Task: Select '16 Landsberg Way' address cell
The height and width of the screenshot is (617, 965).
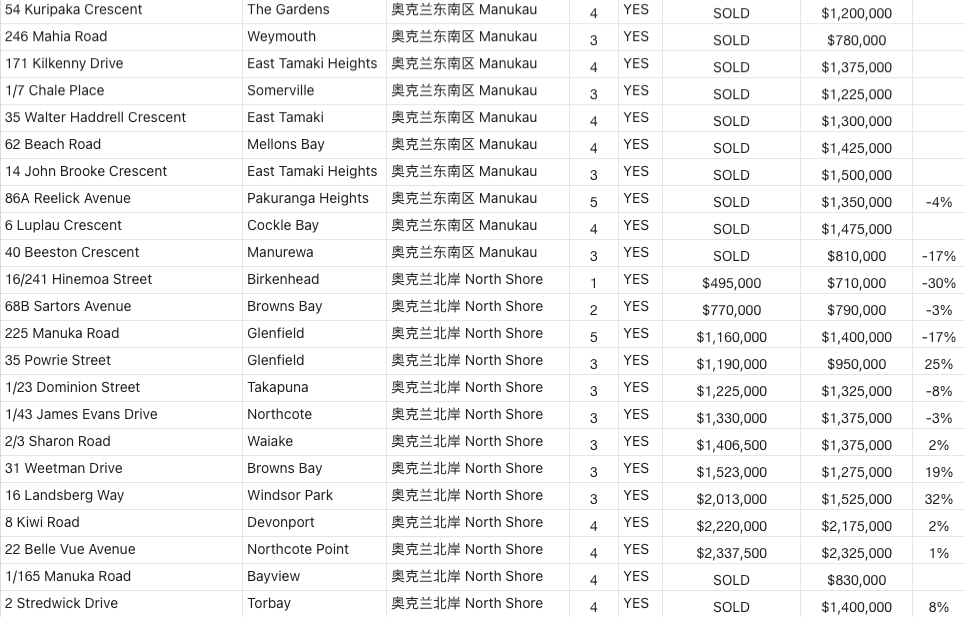Action: tap(121, 497)
